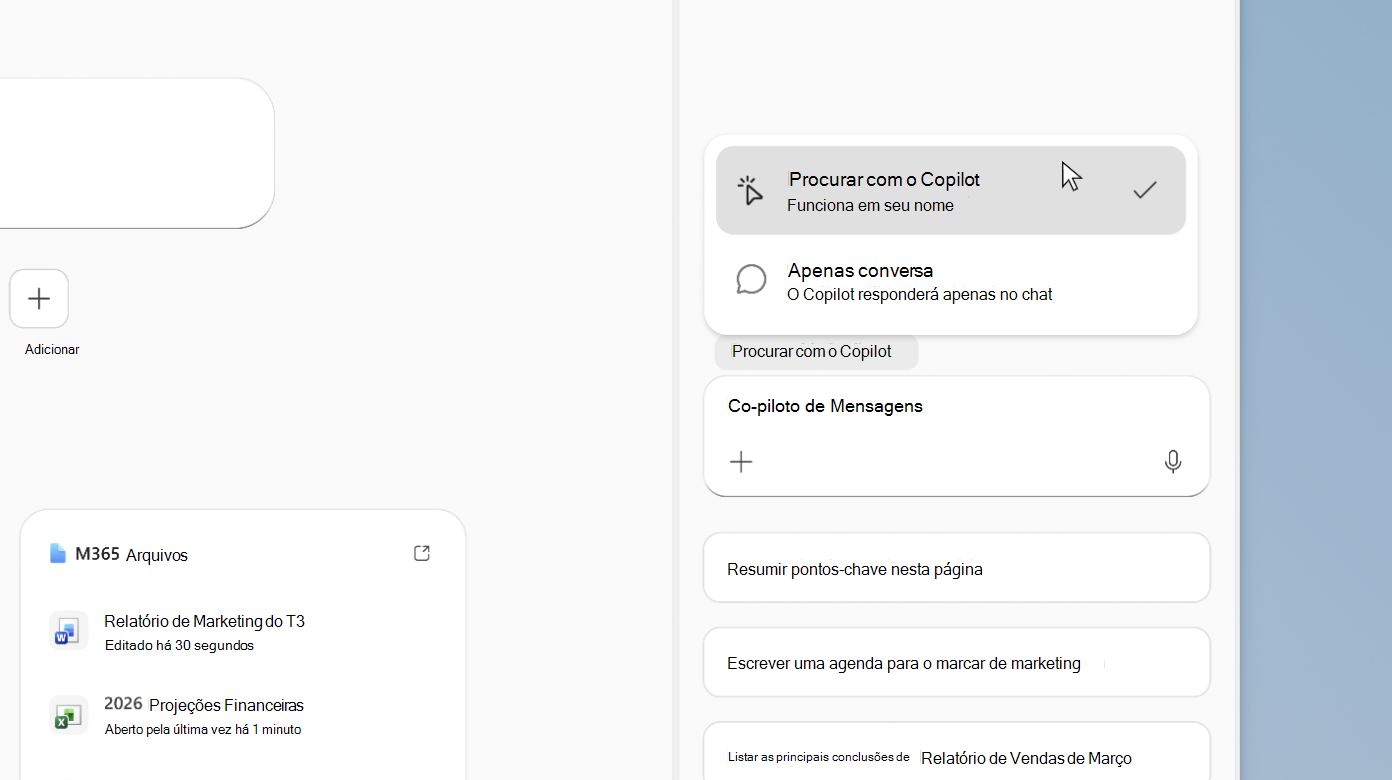Screen dimensions: 1392x780
Task: Click subtitle O Copilot responderá apenas no chat
Action: pos(920,294)
